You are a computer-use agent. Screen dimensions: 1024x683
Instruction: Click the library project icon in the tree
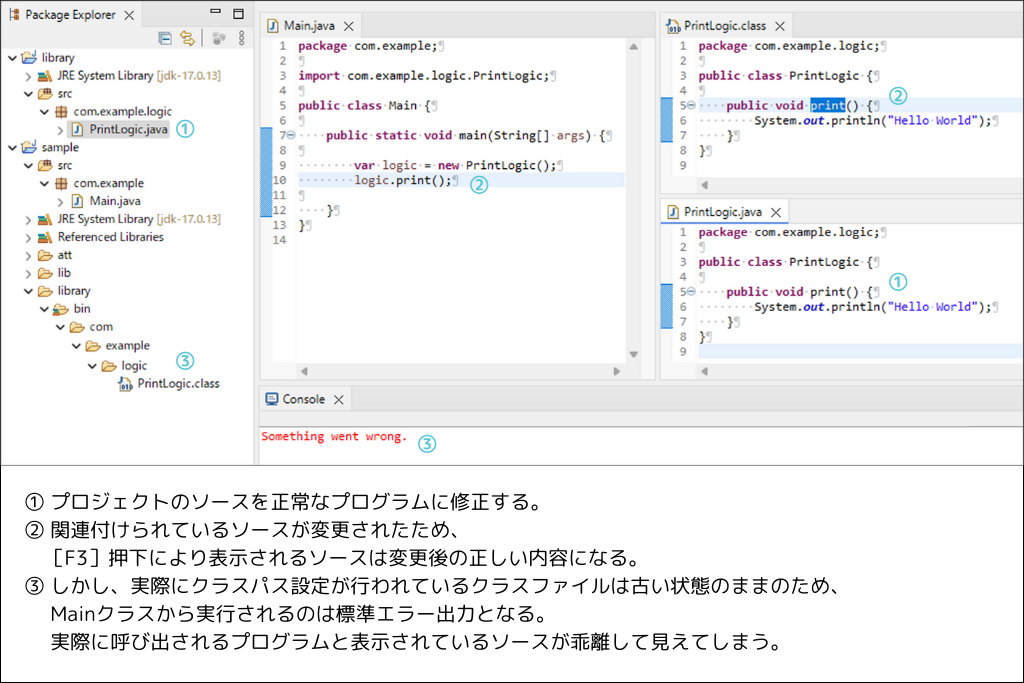point(29,57)
